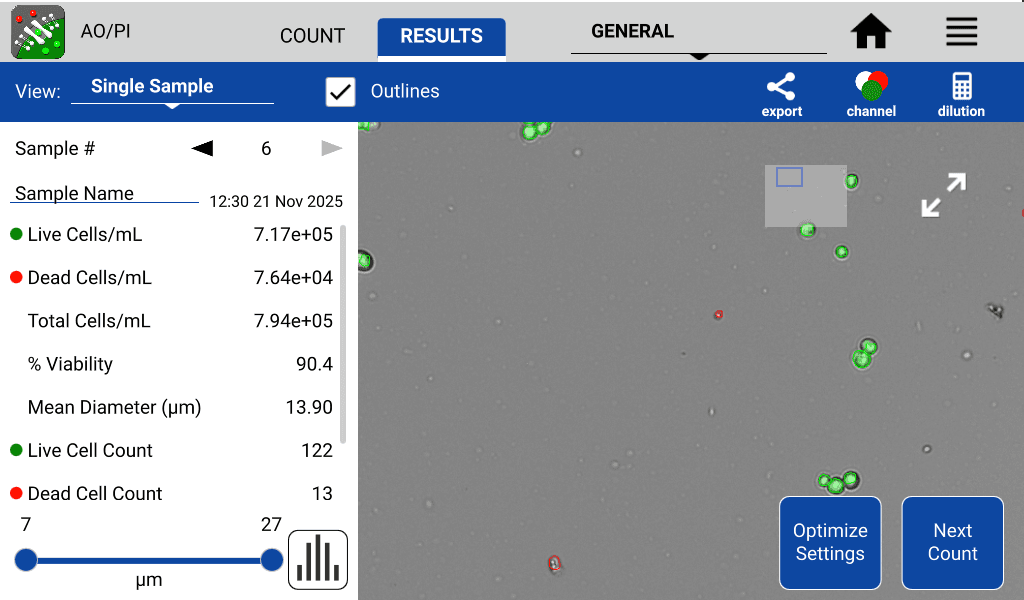Go to the home screen icon
Viewport: 1024px width, 600px height.
coord(871,32)
